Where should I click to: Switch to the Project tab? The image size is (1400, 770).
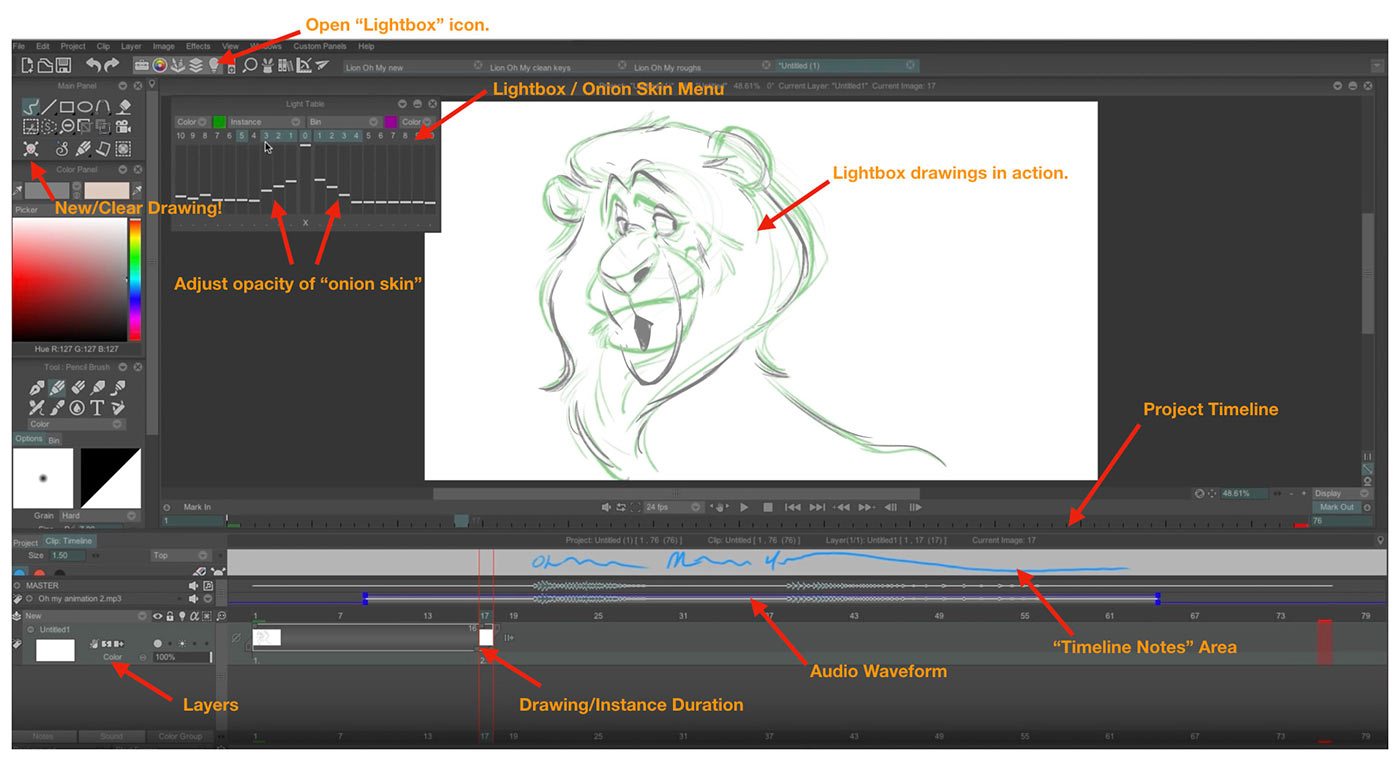tap(25, 542)
